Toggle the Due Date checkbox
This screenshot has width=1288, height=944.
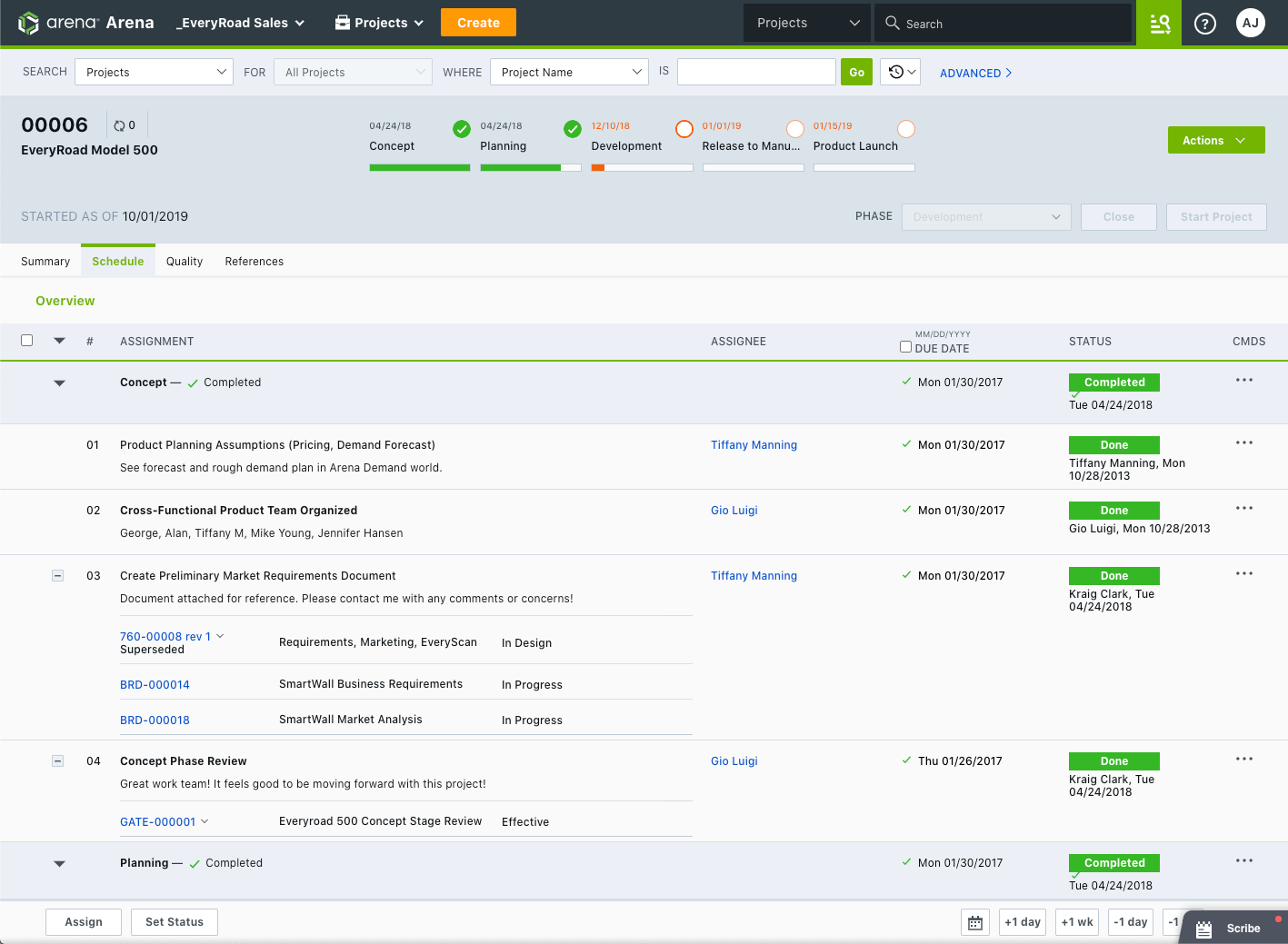[905, 346]
